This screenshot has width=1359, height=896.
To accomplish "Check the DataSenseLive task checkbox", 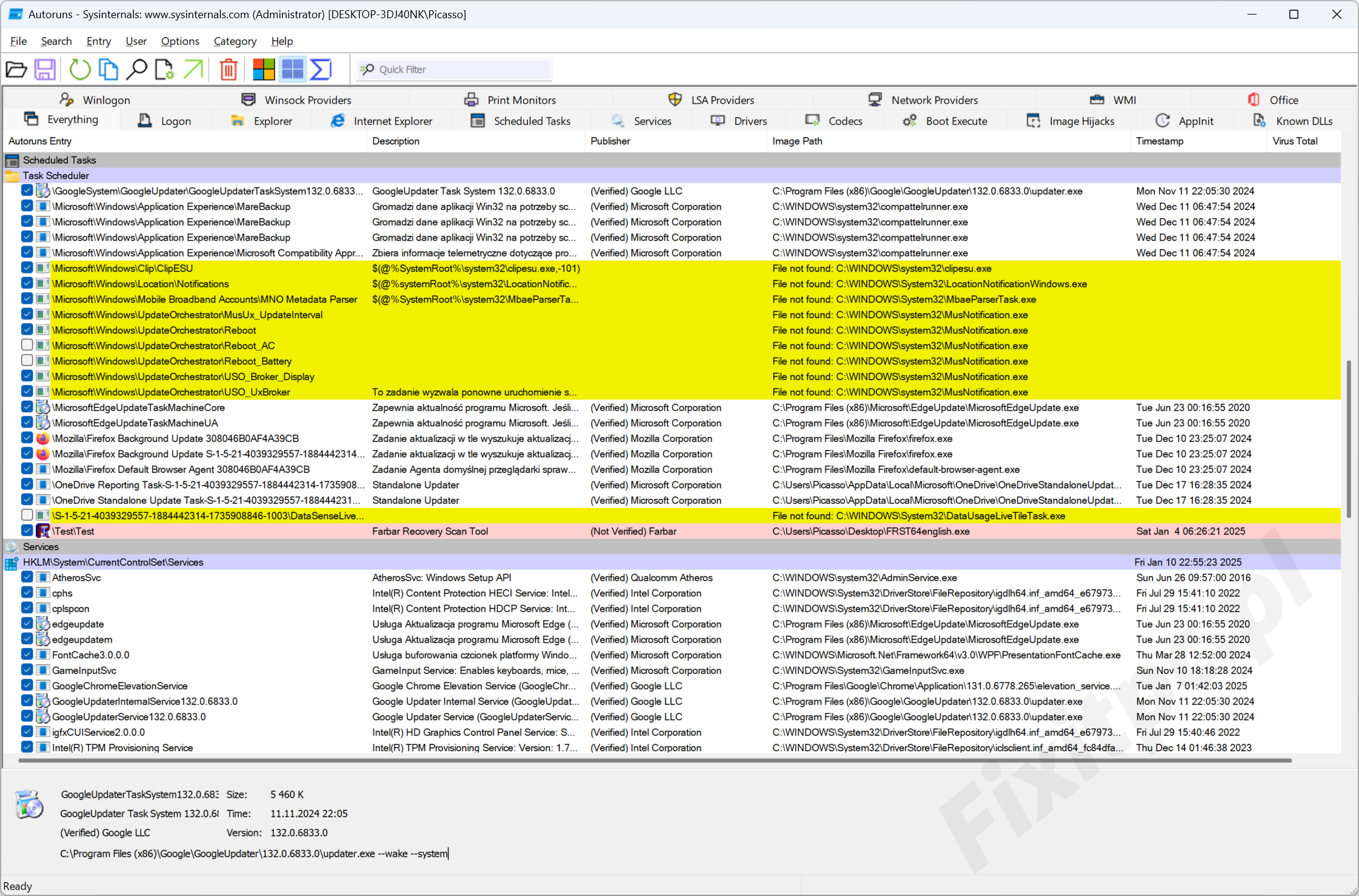I will point(27,515).
